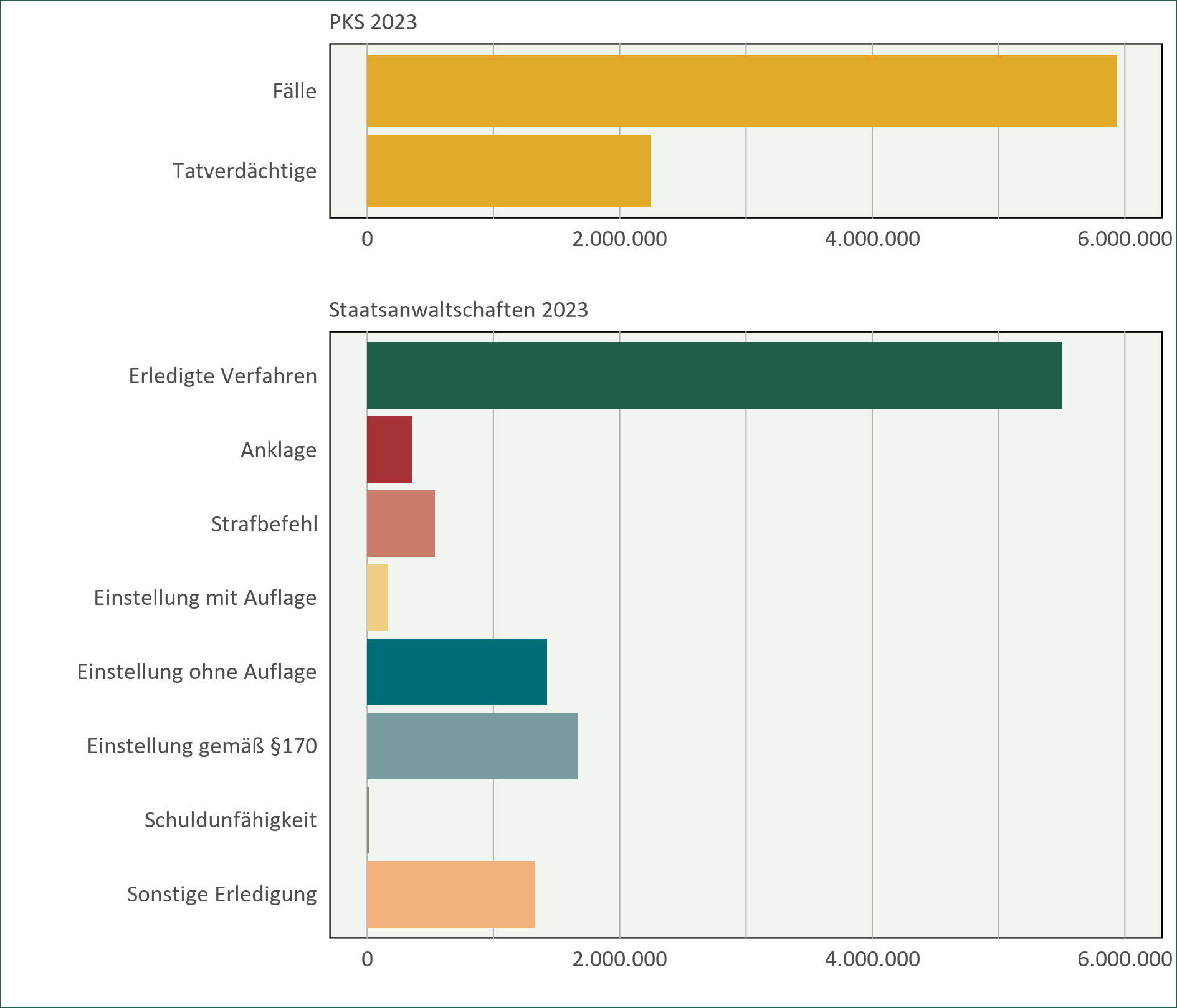Click the teal Einstellung ohne Auflage bar

457,672
